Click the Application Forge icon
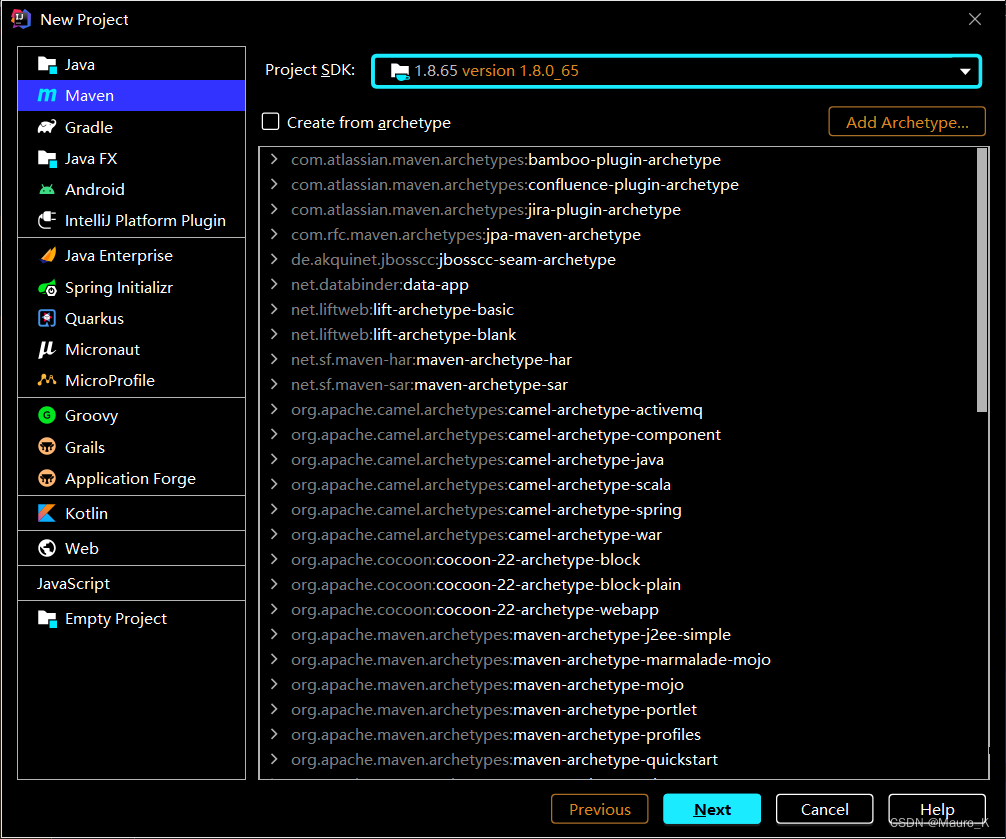This screenshot has height=839, width=1006. pos(47,478)
